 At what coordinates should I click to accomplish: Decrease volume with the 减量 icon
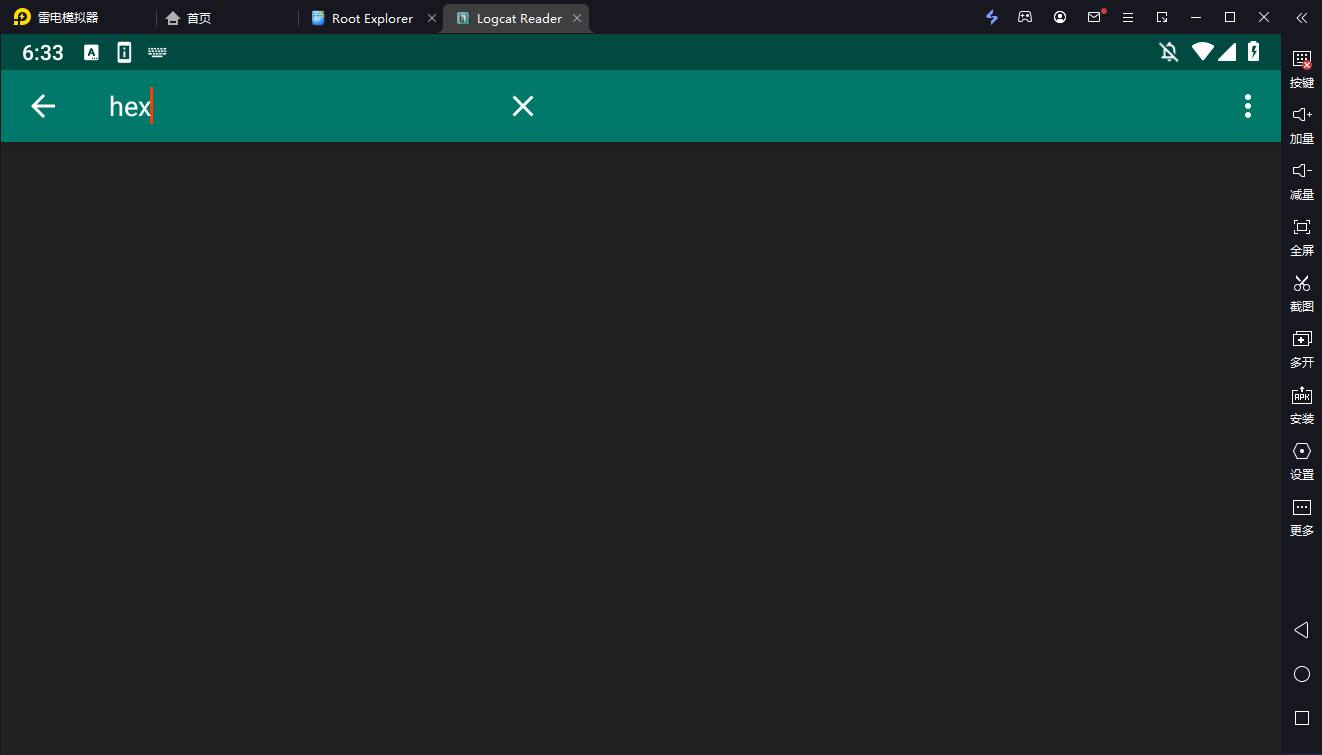[1301, 182]
